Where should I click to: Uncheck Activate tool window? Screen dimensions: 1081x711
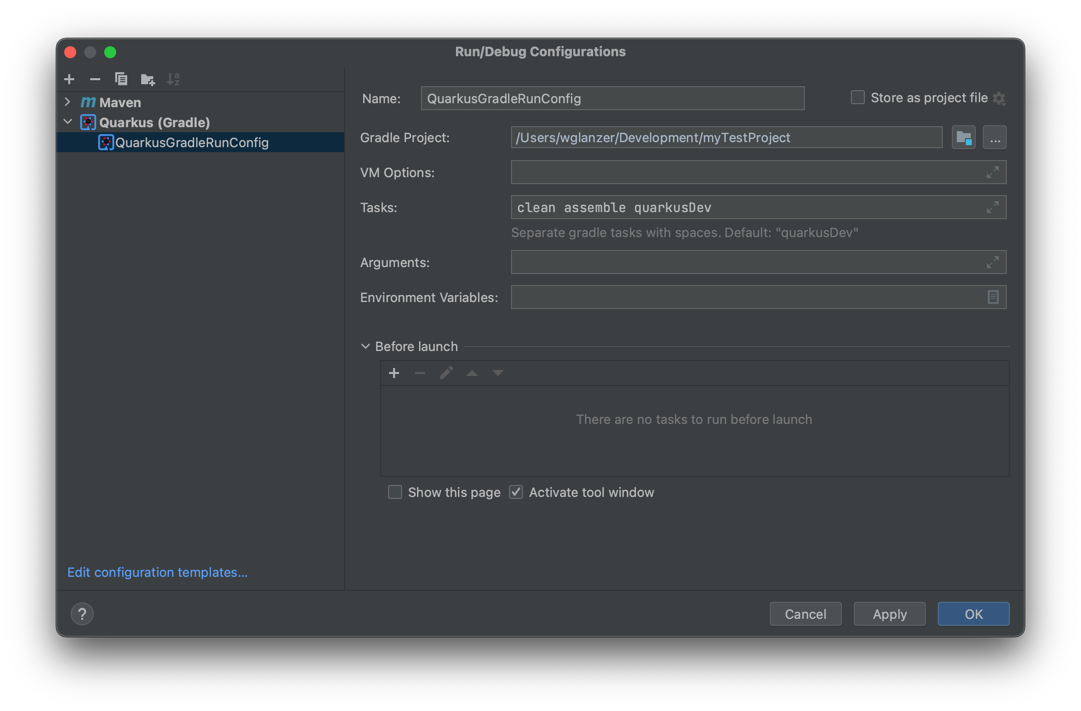click(x=516, y=492)
